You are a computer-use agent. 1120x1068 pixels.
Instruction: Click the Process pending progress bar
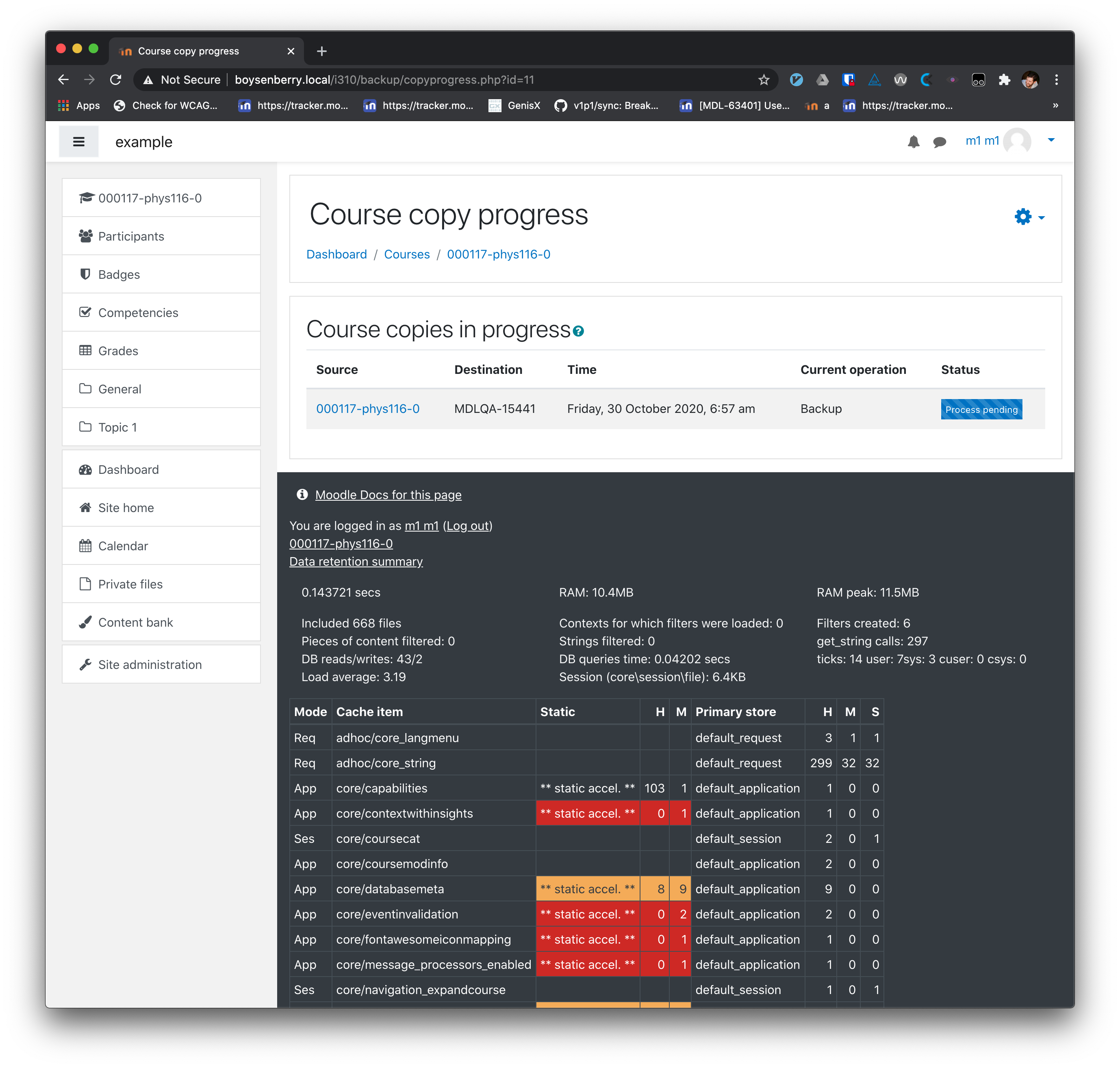coord(981,409)
